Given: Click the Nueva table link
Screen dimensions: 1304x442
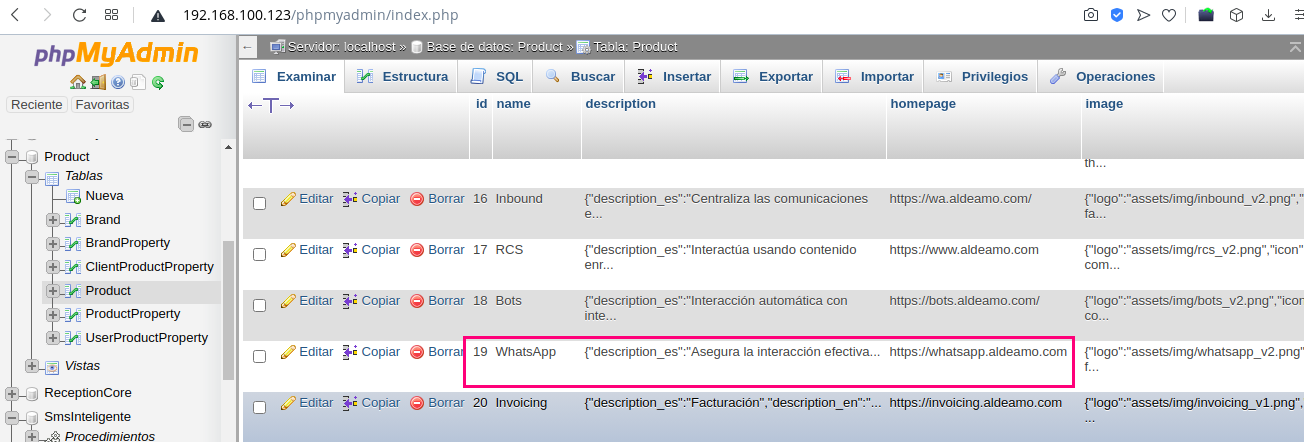Looking at the screenshot, I should click(x=105, y=196).
